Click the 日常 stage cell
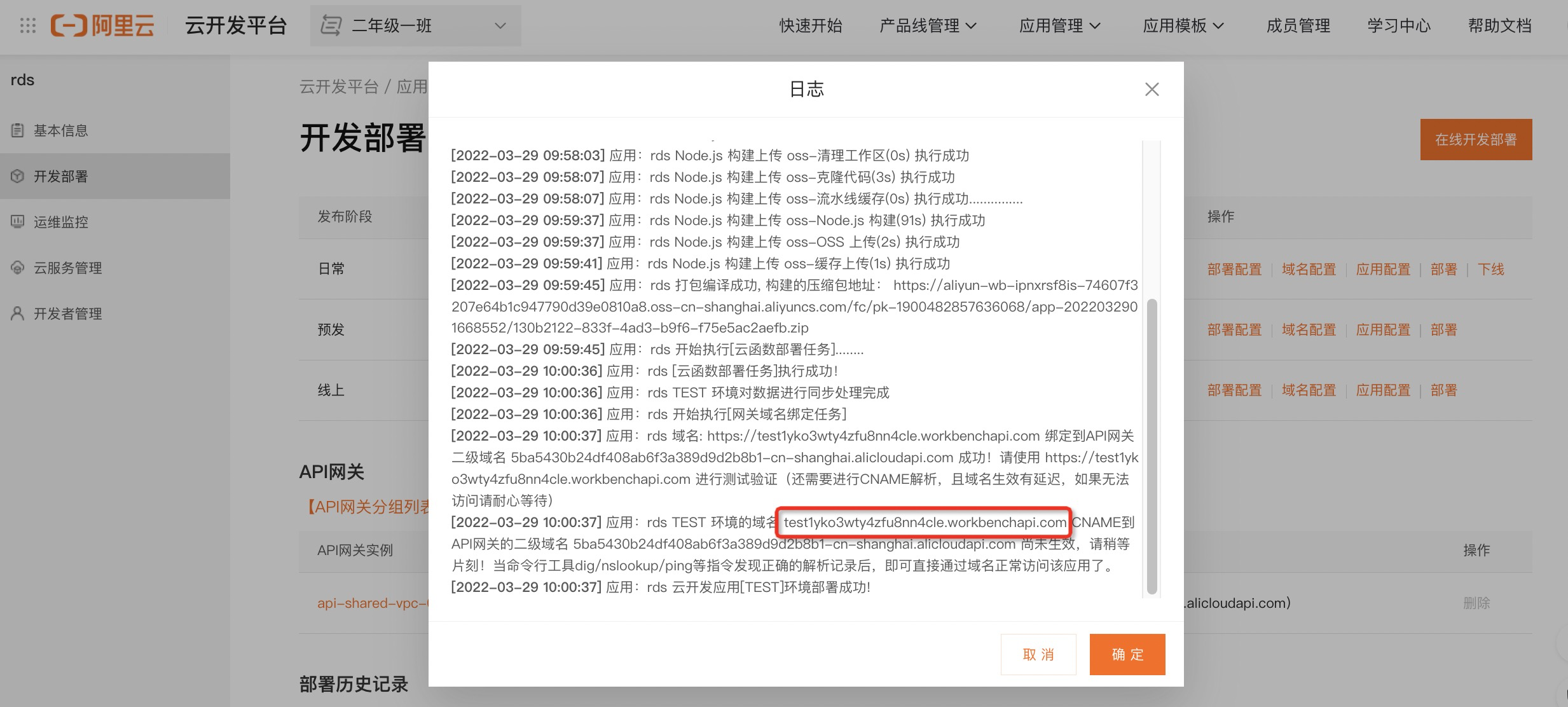Screen dimensions: 1568x707 click(331, 269)
